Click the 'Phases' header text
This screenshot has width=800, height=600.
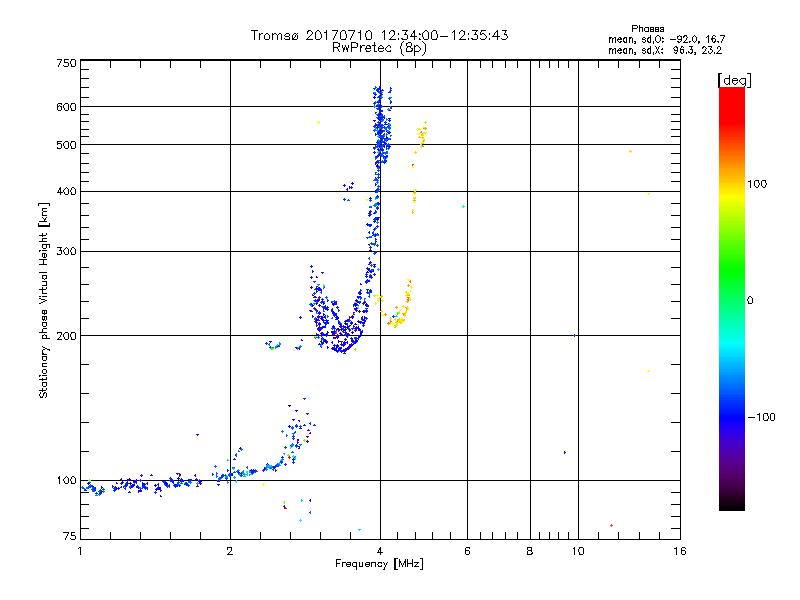pos(647,29)
